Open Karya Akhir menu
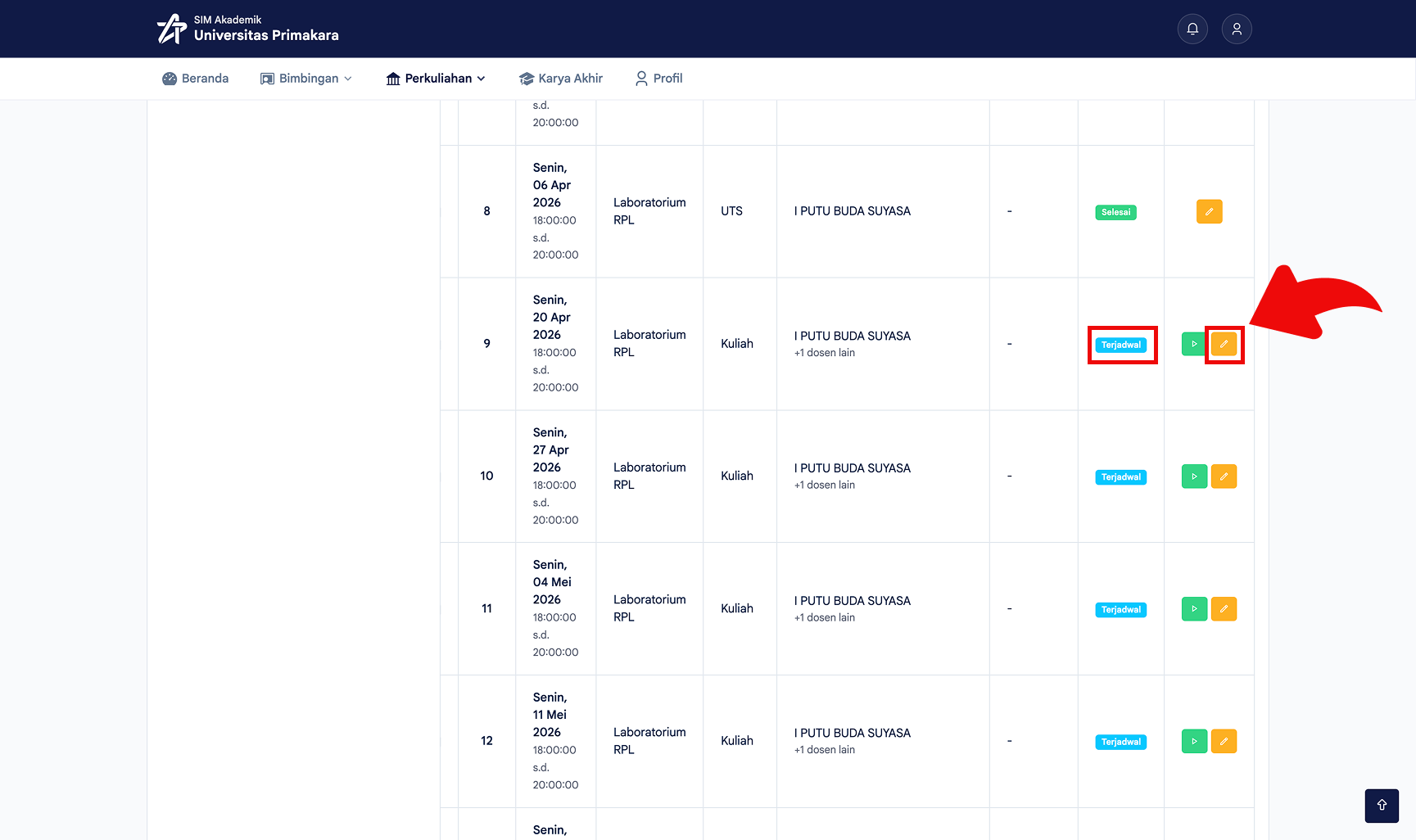Image resolution: width=1416 pixels, height=840 pixels. (x=561, y=79)
